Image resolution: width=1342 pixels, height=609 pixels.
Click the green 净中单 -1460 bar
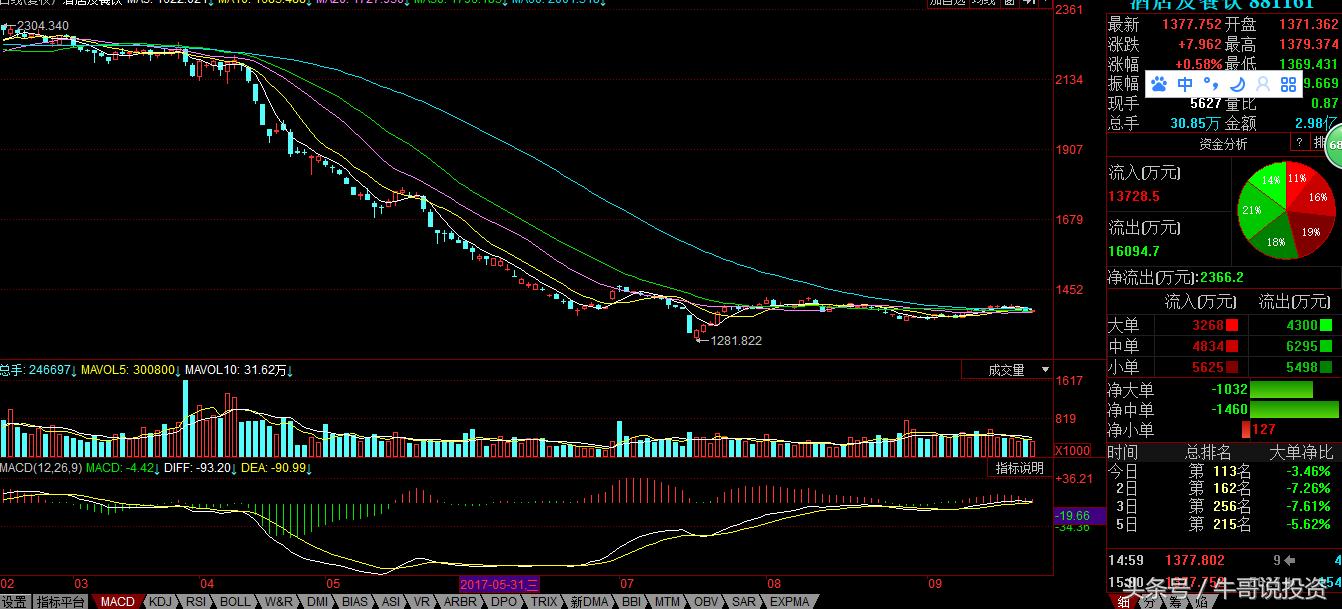coord(1295,409)
